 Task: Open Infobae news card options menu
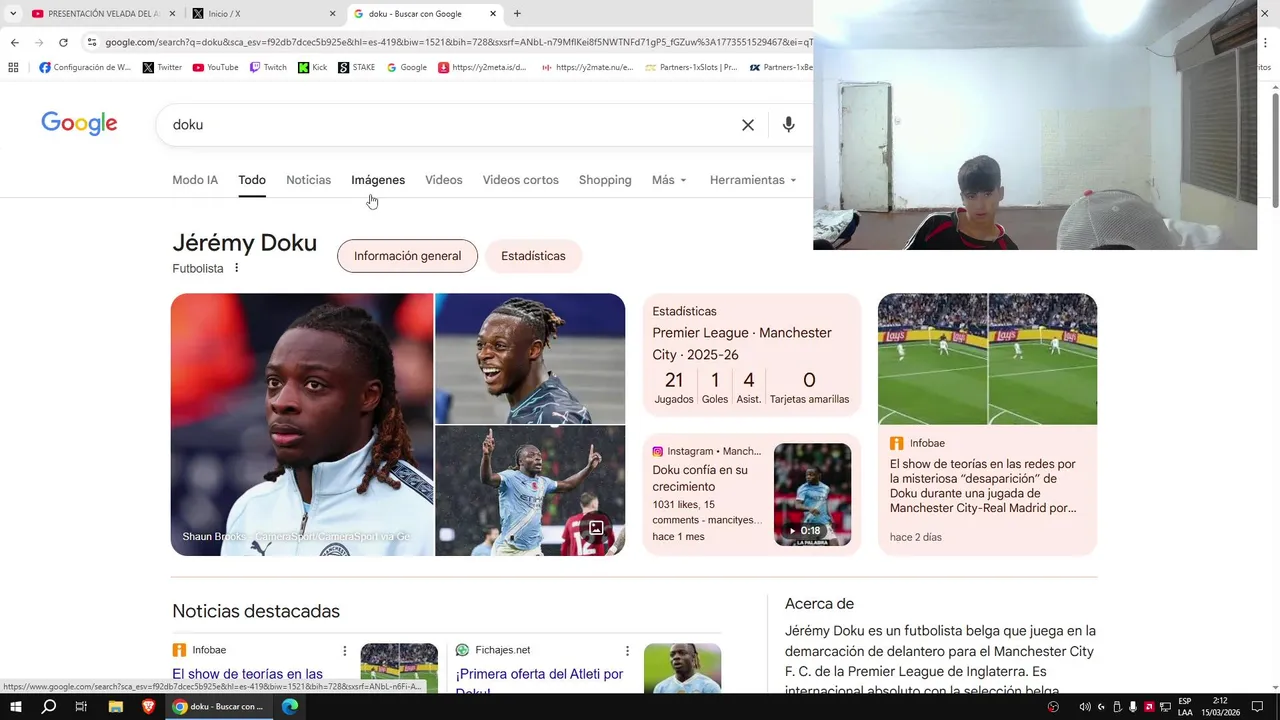345,651
